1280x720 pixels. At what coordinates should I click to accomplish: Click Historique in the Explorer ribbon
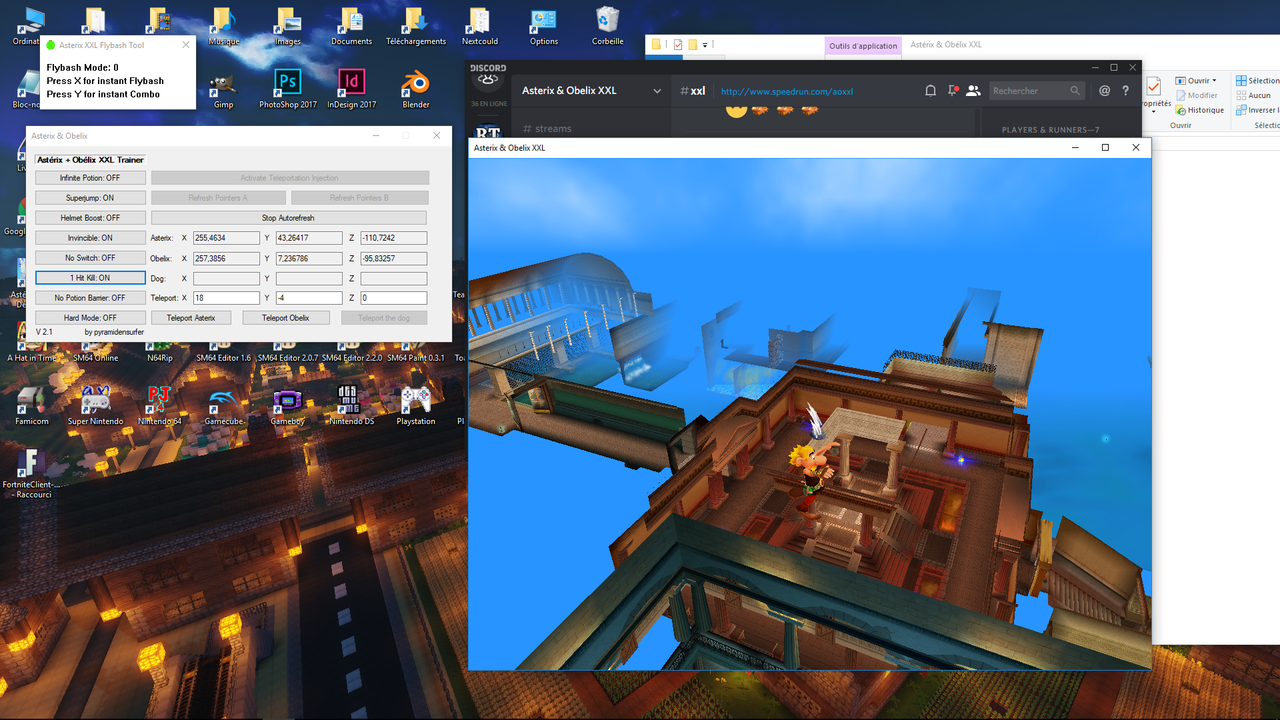point(1199,110)
